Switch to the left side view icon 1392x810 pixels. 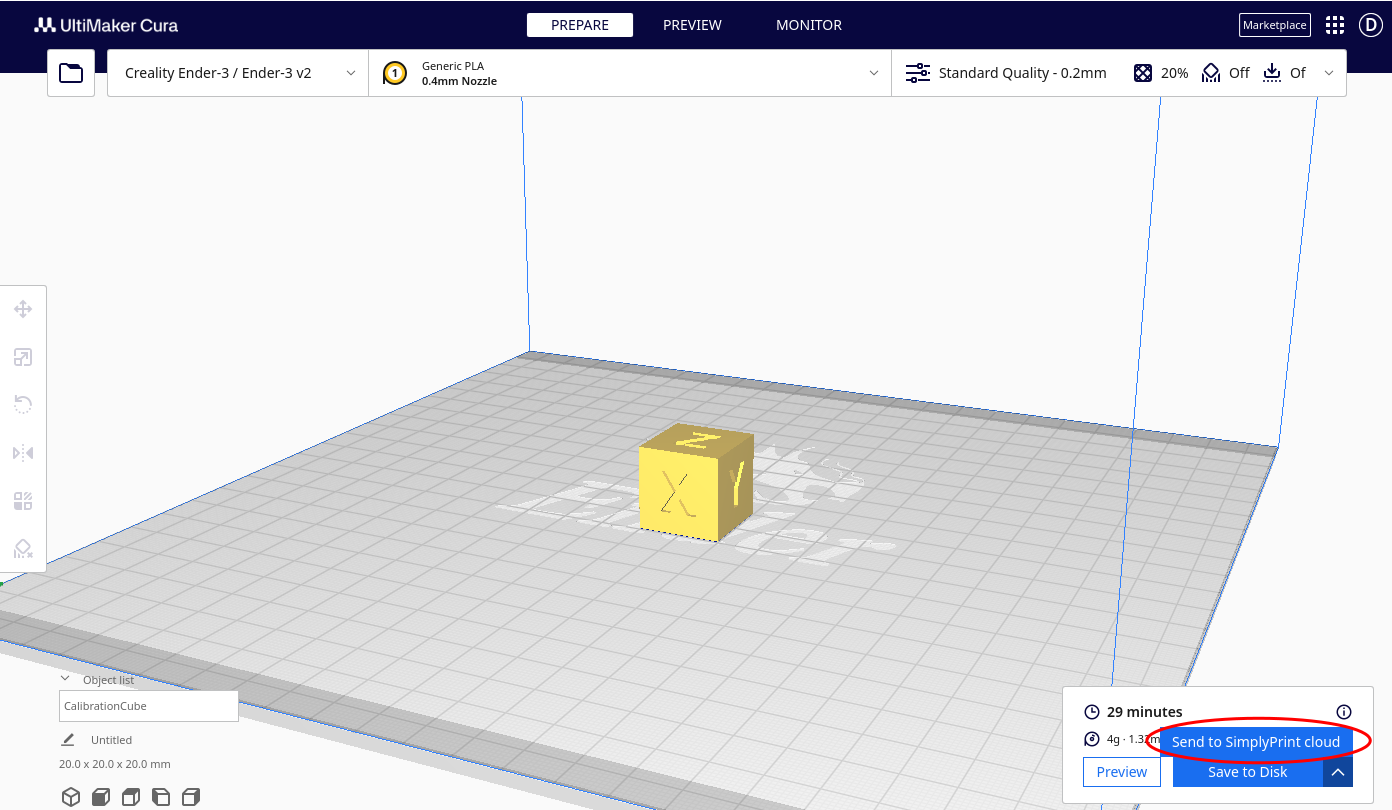[x=161, y=797]
